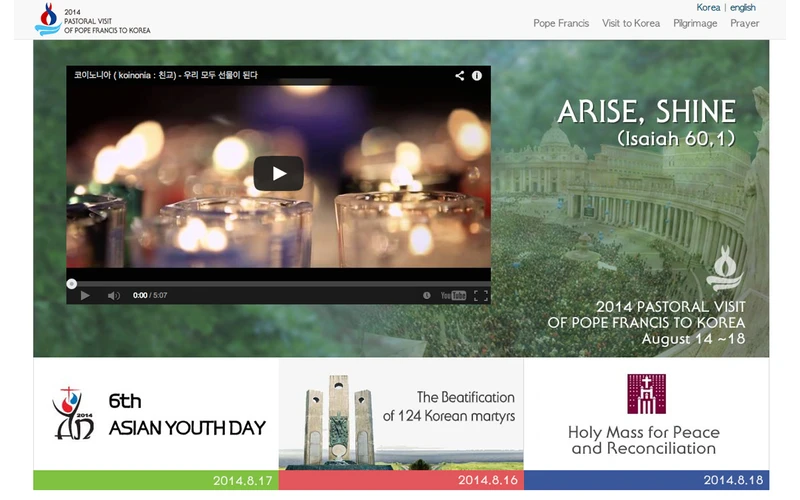The image size is (800, 500).
Task: Click the 2014 Pastoral Visit site logo
Action: pos(93,19)
